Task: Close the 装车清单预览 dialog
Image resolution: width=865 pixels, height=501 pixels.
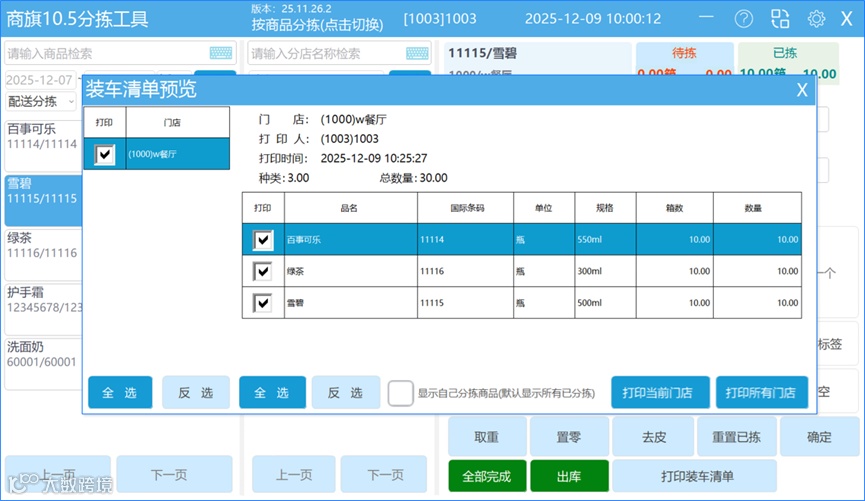Action: (x=802, y=90)
